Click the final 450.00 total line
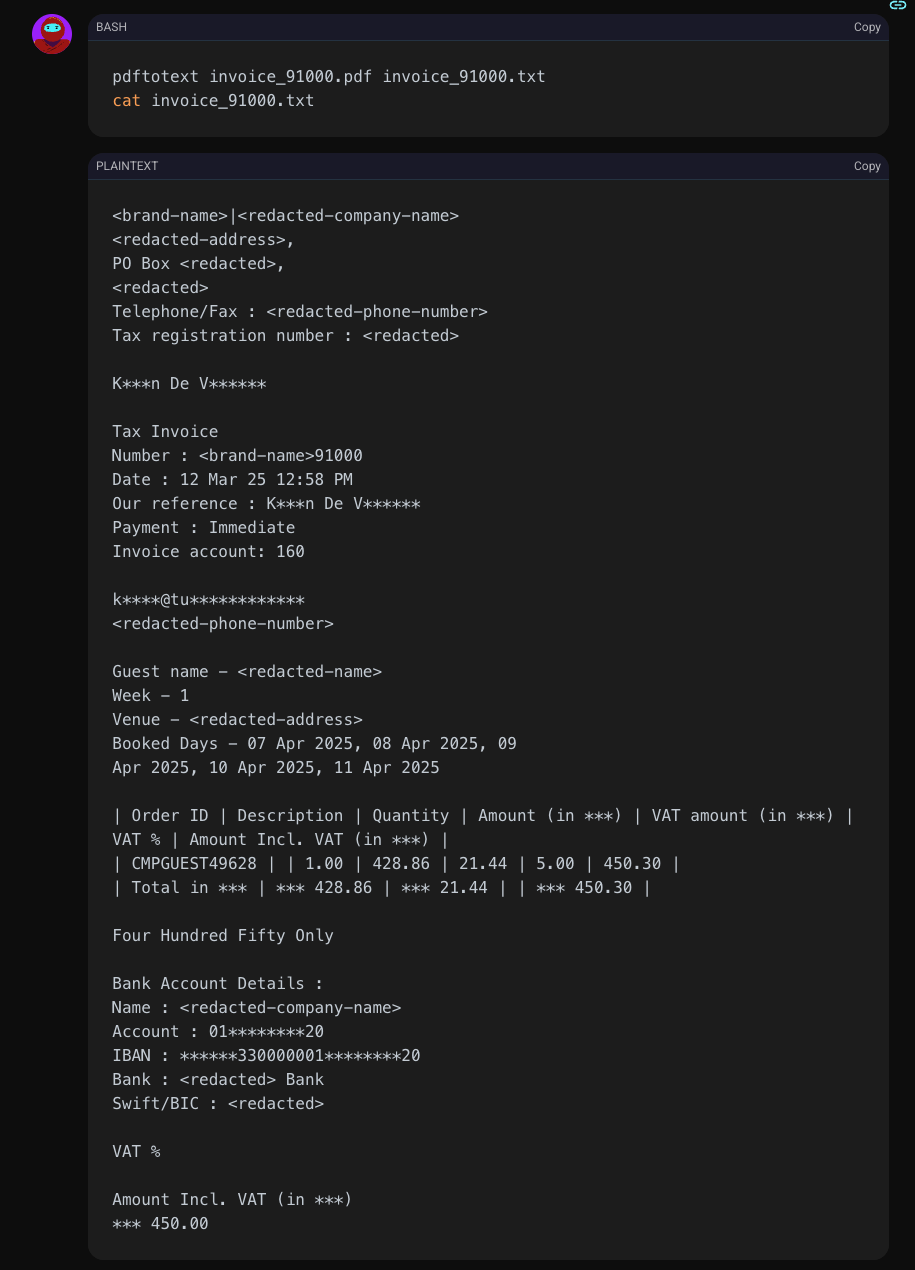Viewport: 915px width, 1270px height. coord(160,1224)
